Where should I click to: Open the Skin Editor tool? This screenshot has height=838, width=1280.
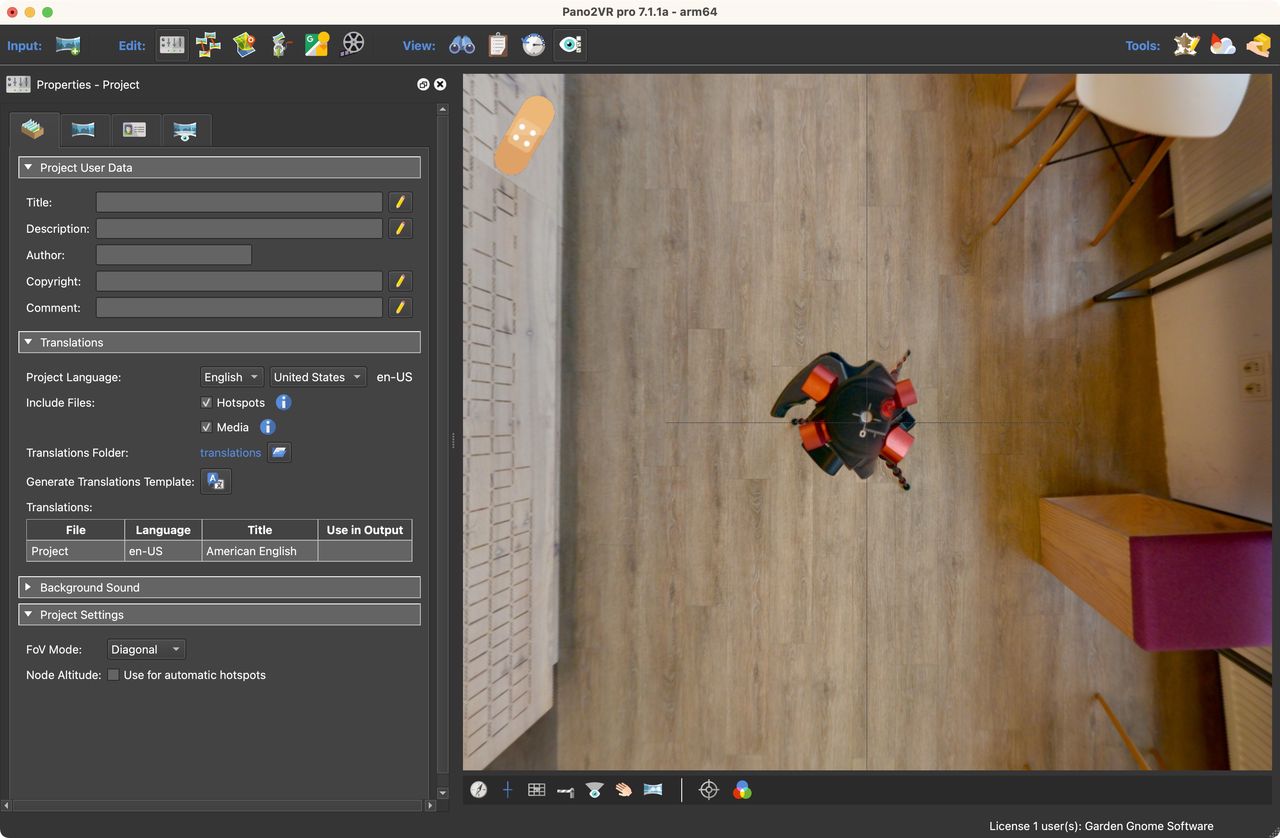1186,45
